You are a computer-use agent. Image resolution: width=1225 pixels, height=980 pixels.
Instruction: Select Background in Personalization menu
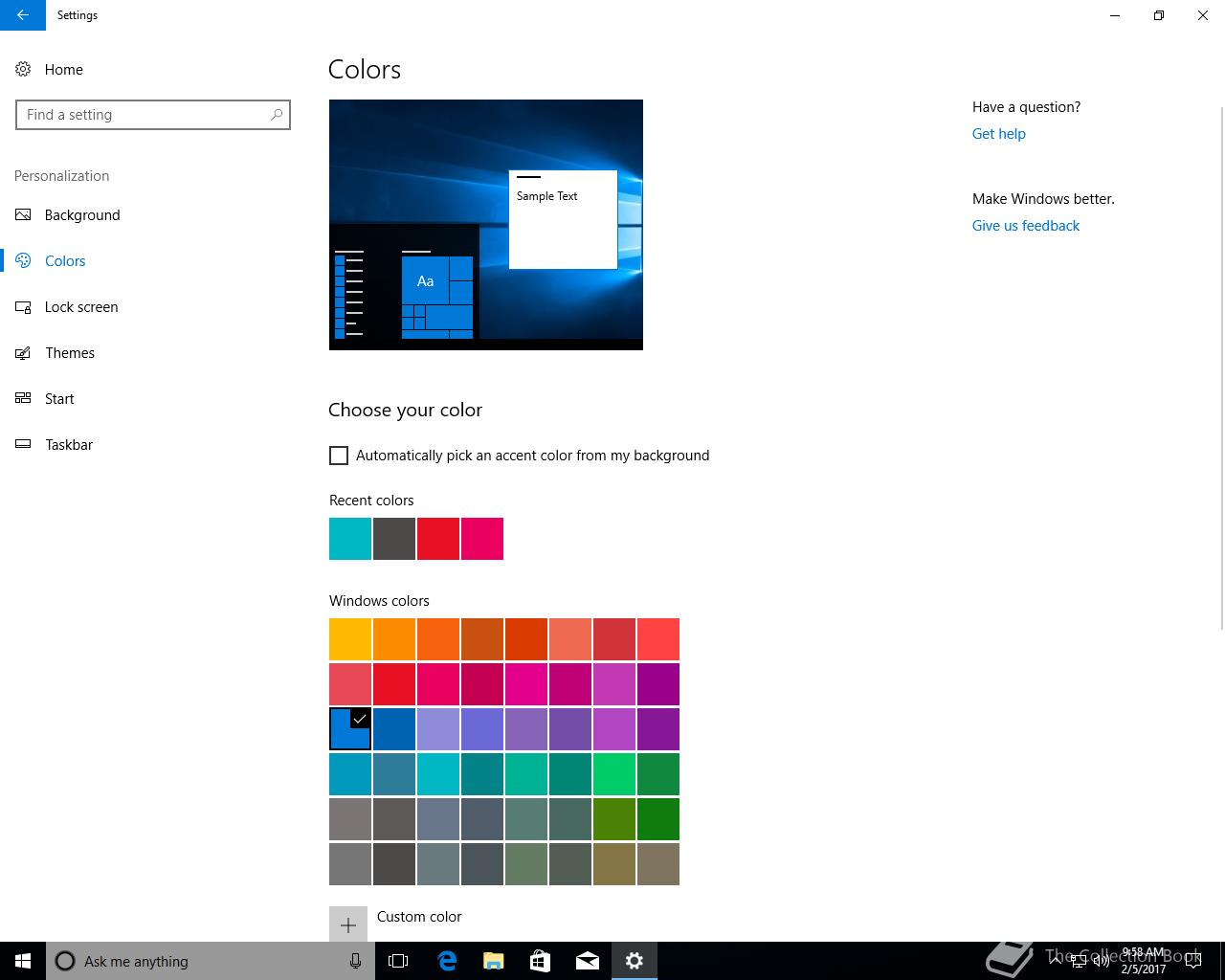[82, 215]
